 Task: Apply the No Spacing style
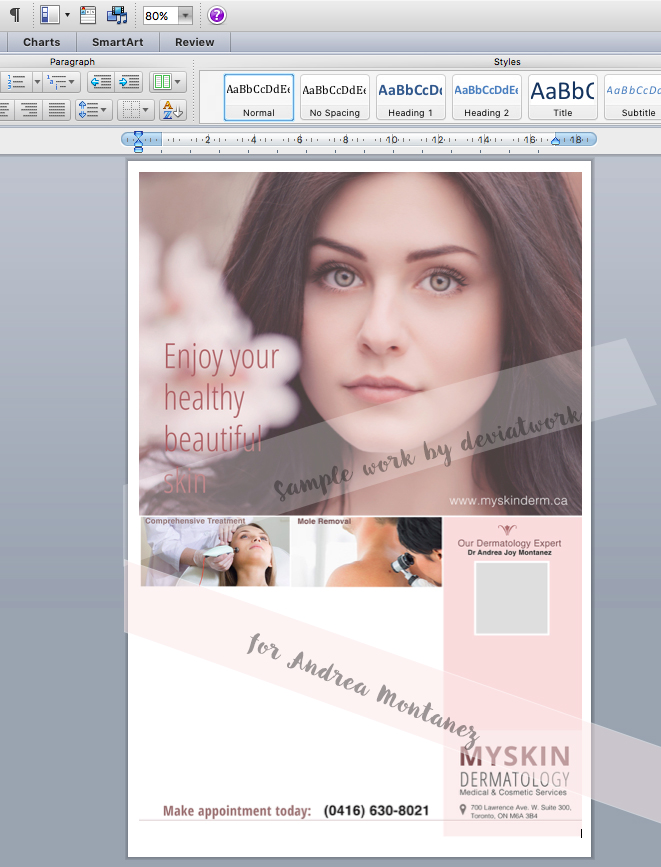pos(335,97)
